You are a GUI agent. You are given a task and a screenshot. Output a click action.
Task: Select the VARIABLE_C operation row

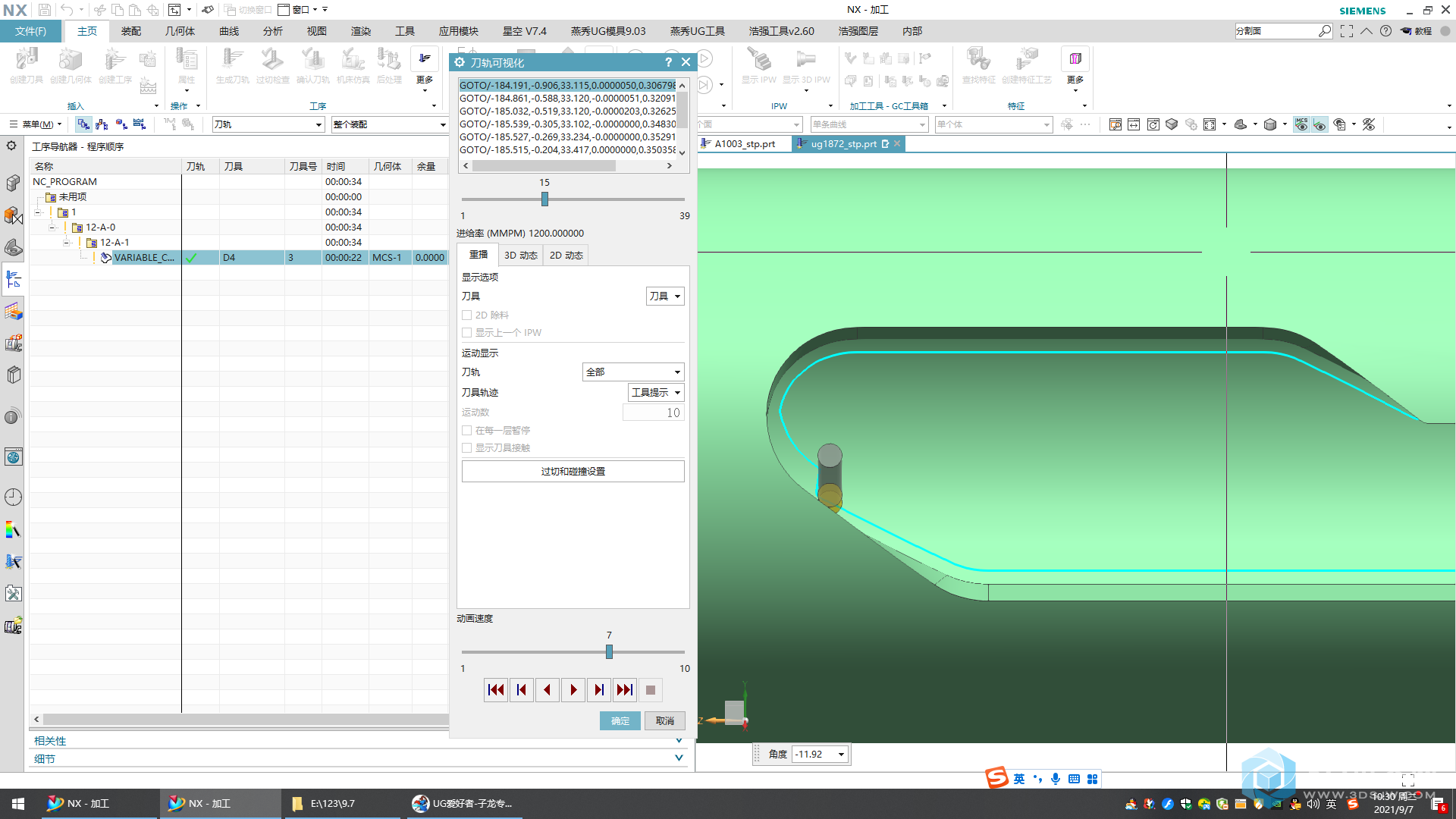coord(143,258)
